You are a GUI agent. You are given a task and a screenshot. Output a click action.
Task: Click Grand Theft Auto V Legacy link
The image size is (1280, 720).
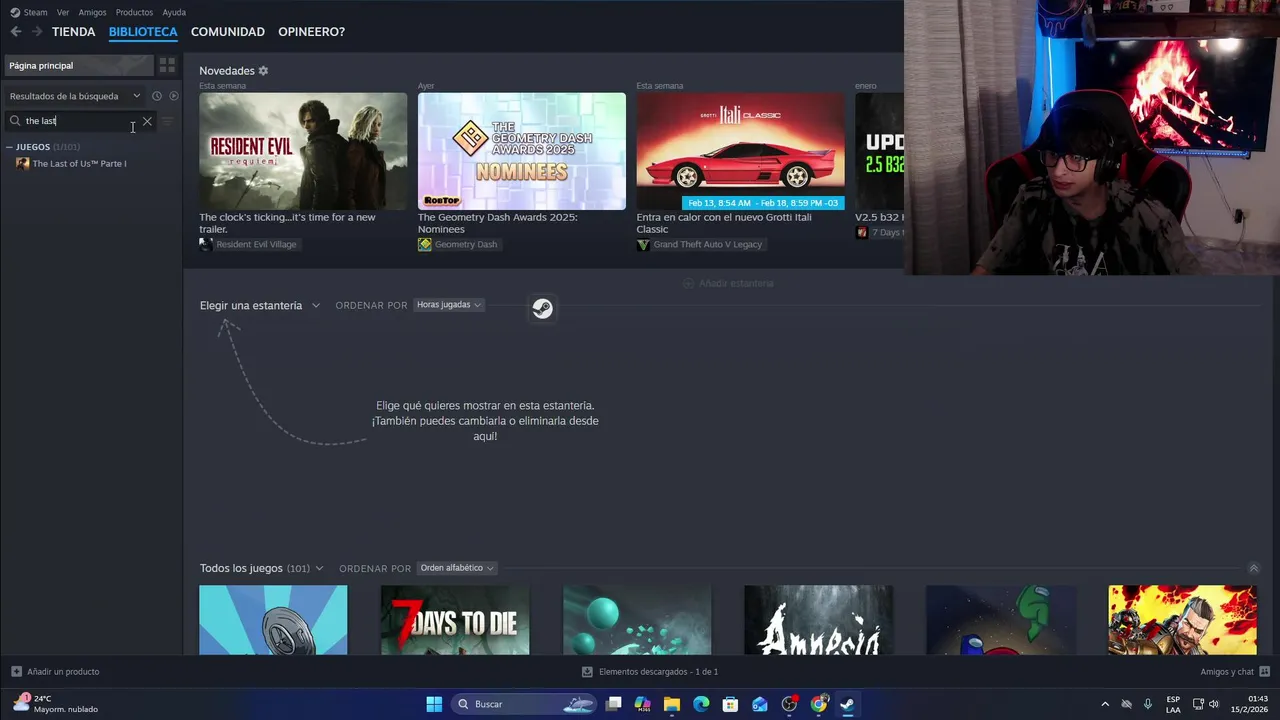[x=707, y=244]
